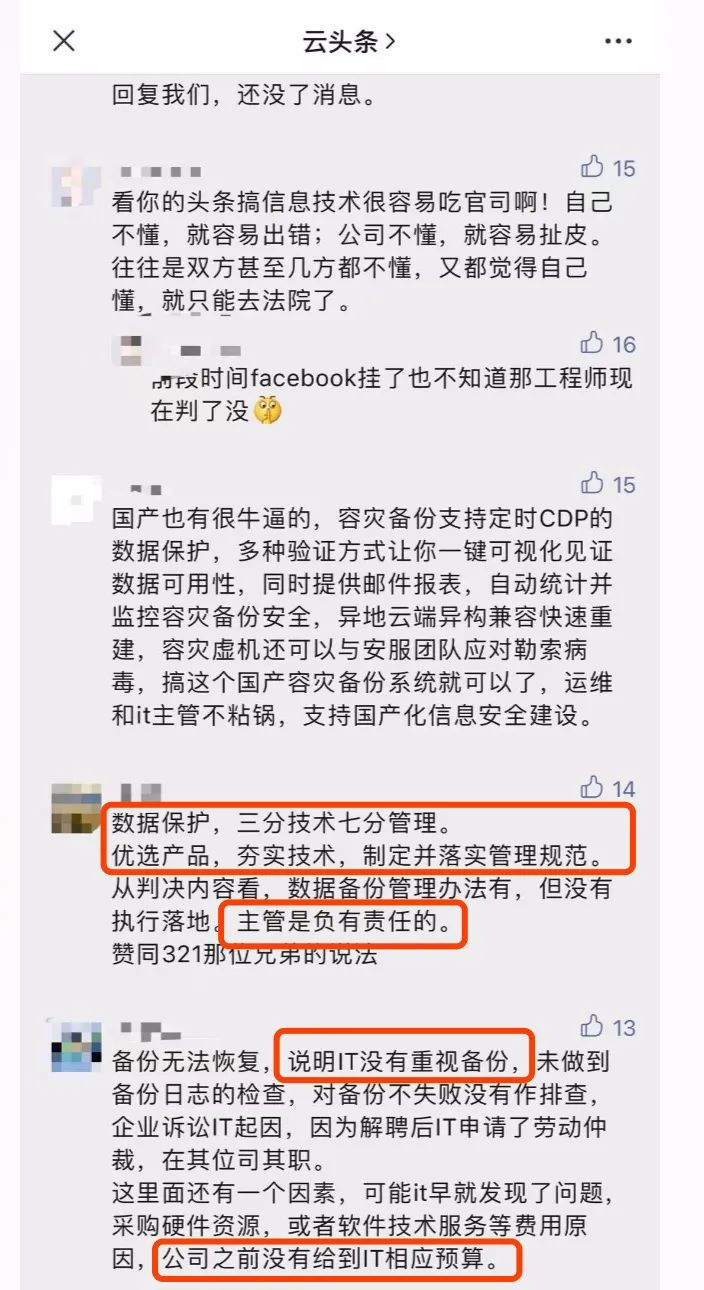704x1290 pixels.
Task: Select the reply text about facebook挂了
Action: 392,394
